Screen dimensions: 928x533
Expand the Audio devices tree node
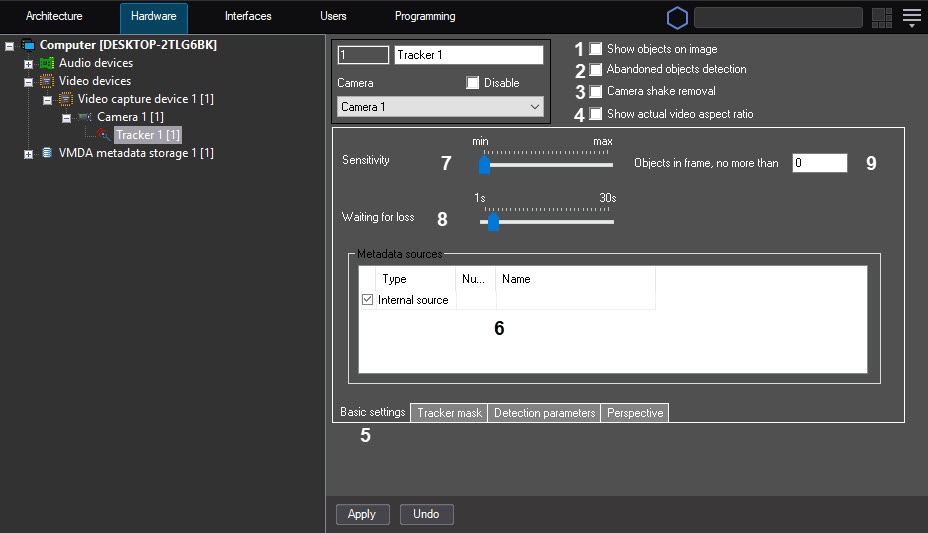[29, 64]
